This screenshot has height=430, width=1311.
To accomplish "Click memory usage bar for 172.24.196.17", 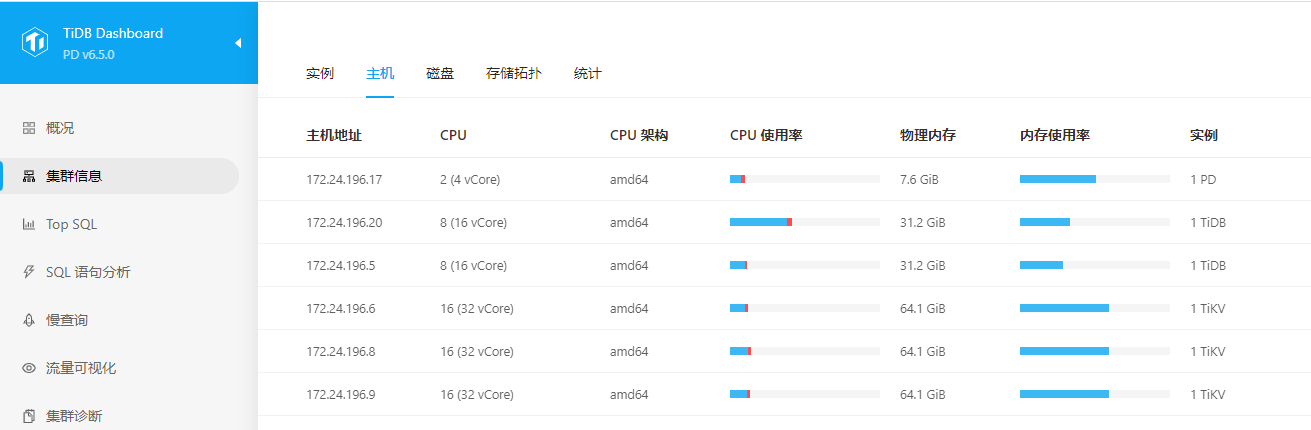I will tap(1095, 179).
